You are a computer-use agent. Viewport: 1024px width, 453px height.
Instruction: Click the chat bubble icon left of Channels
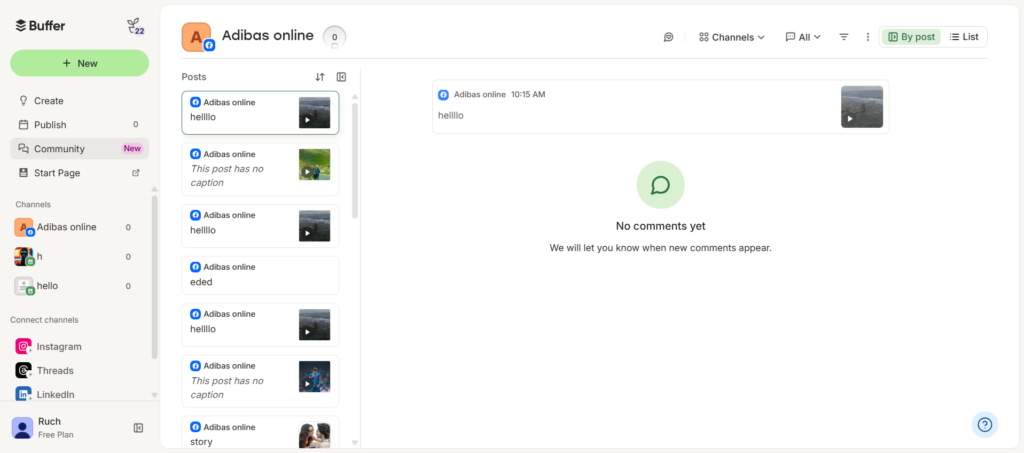click(668, 37)
